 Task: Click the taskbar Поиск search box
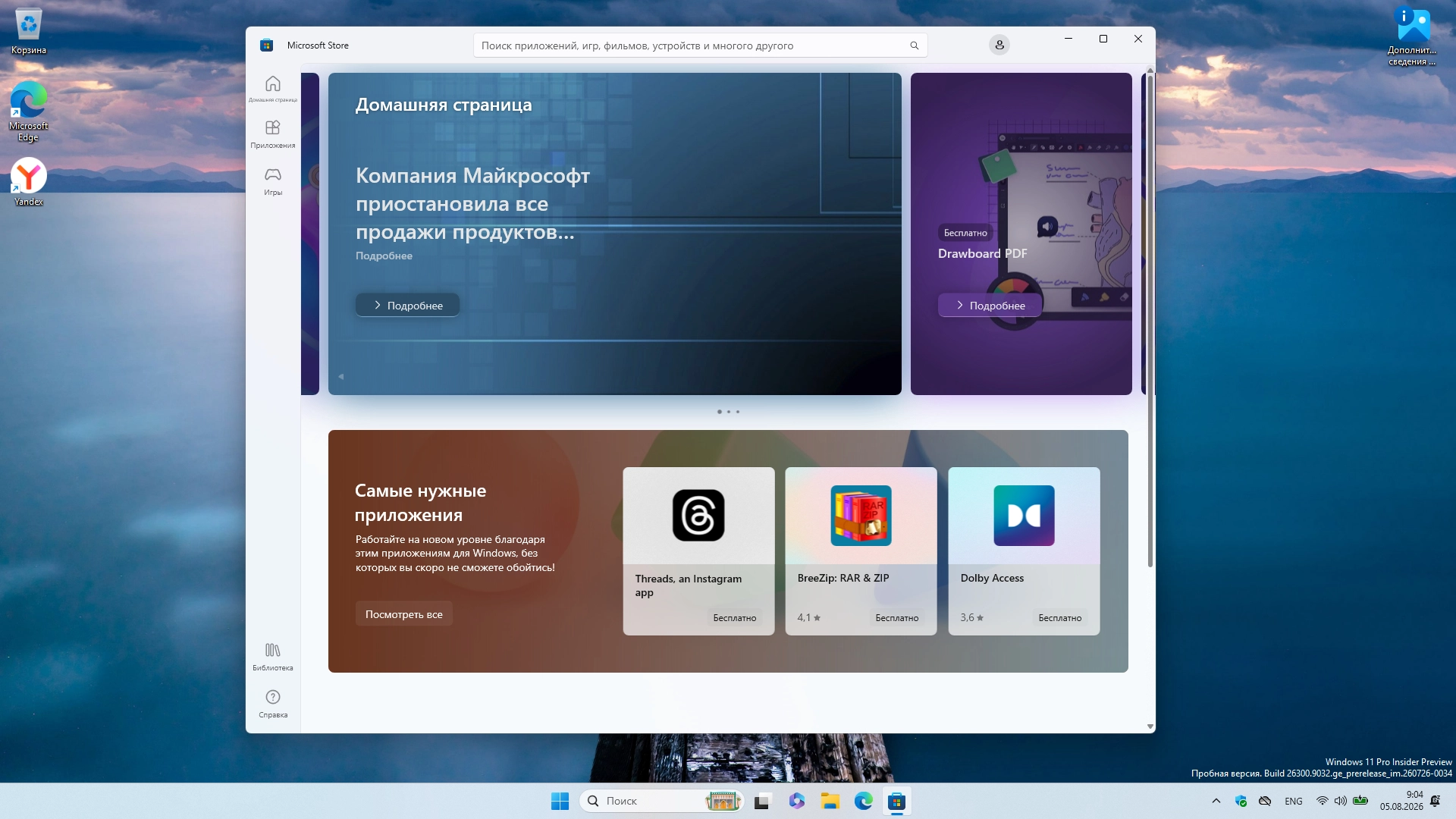pos(661,801)
